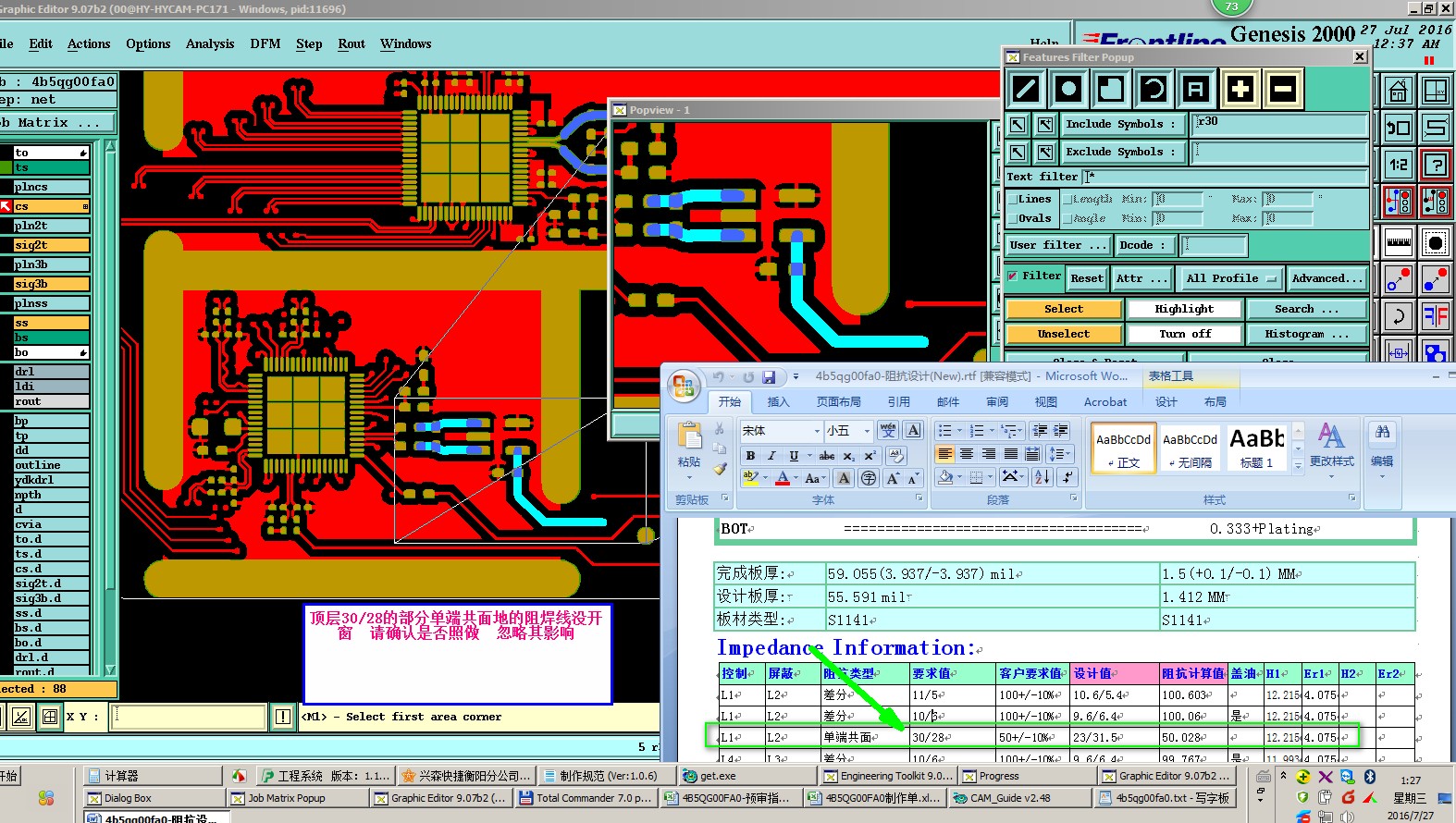Open the 计算器 calculator taskbar button
The height and width of the screenshot is (823, 1456).
click(154, 776)
